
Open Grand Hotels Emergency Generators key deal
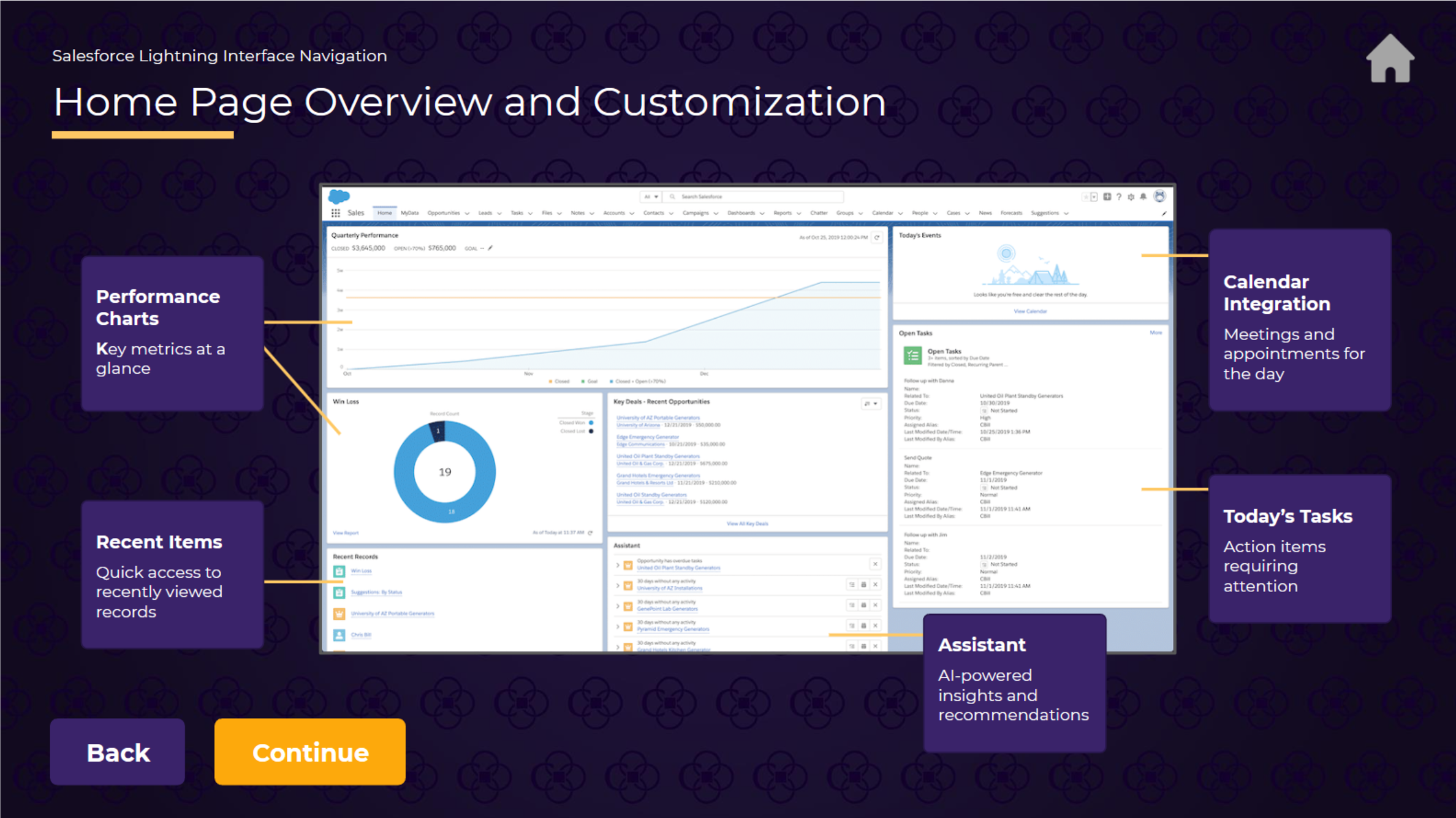click(x=658, y=475)
